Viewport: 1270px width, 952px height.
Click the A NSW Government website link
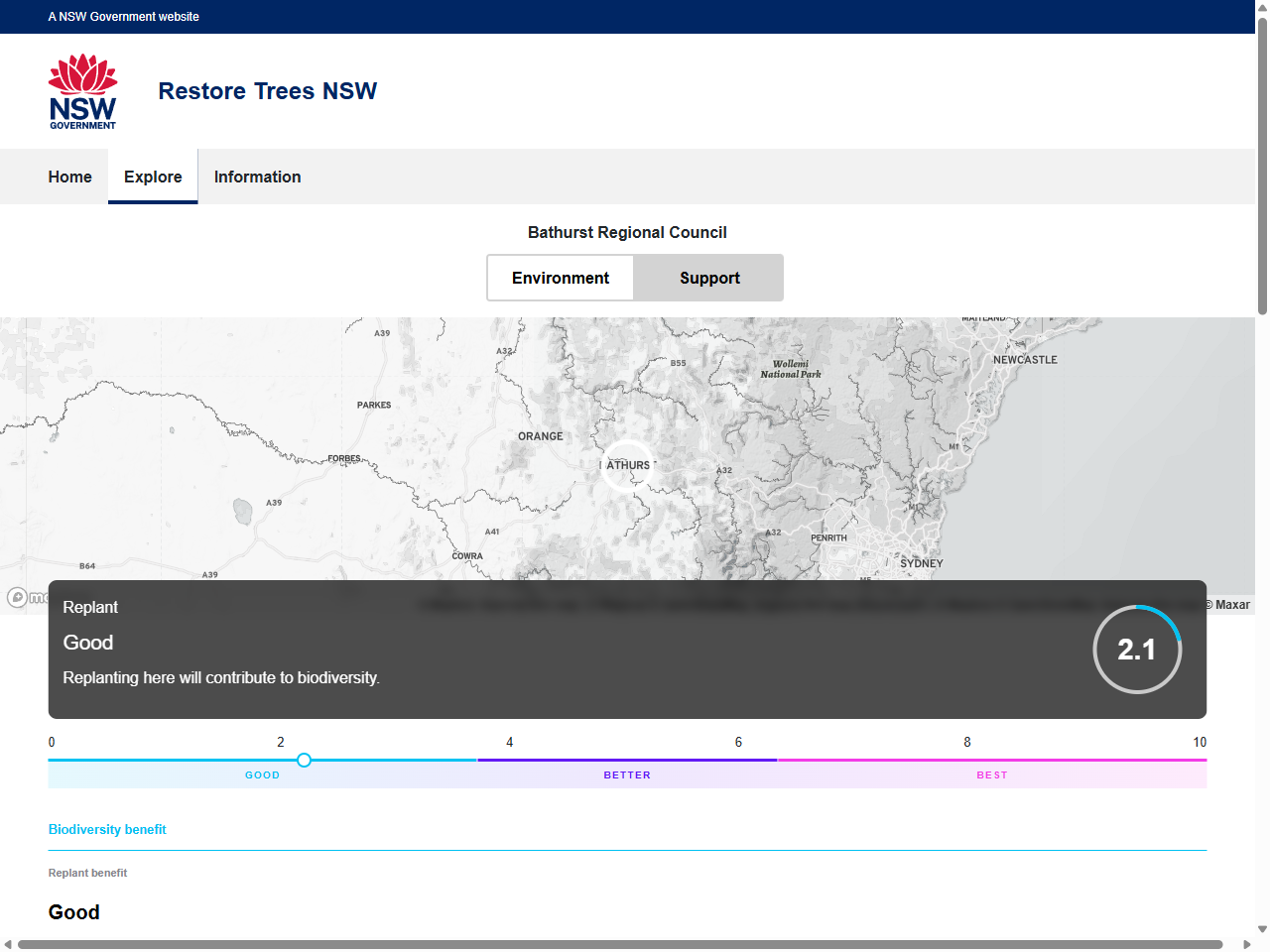click(123, 16)
